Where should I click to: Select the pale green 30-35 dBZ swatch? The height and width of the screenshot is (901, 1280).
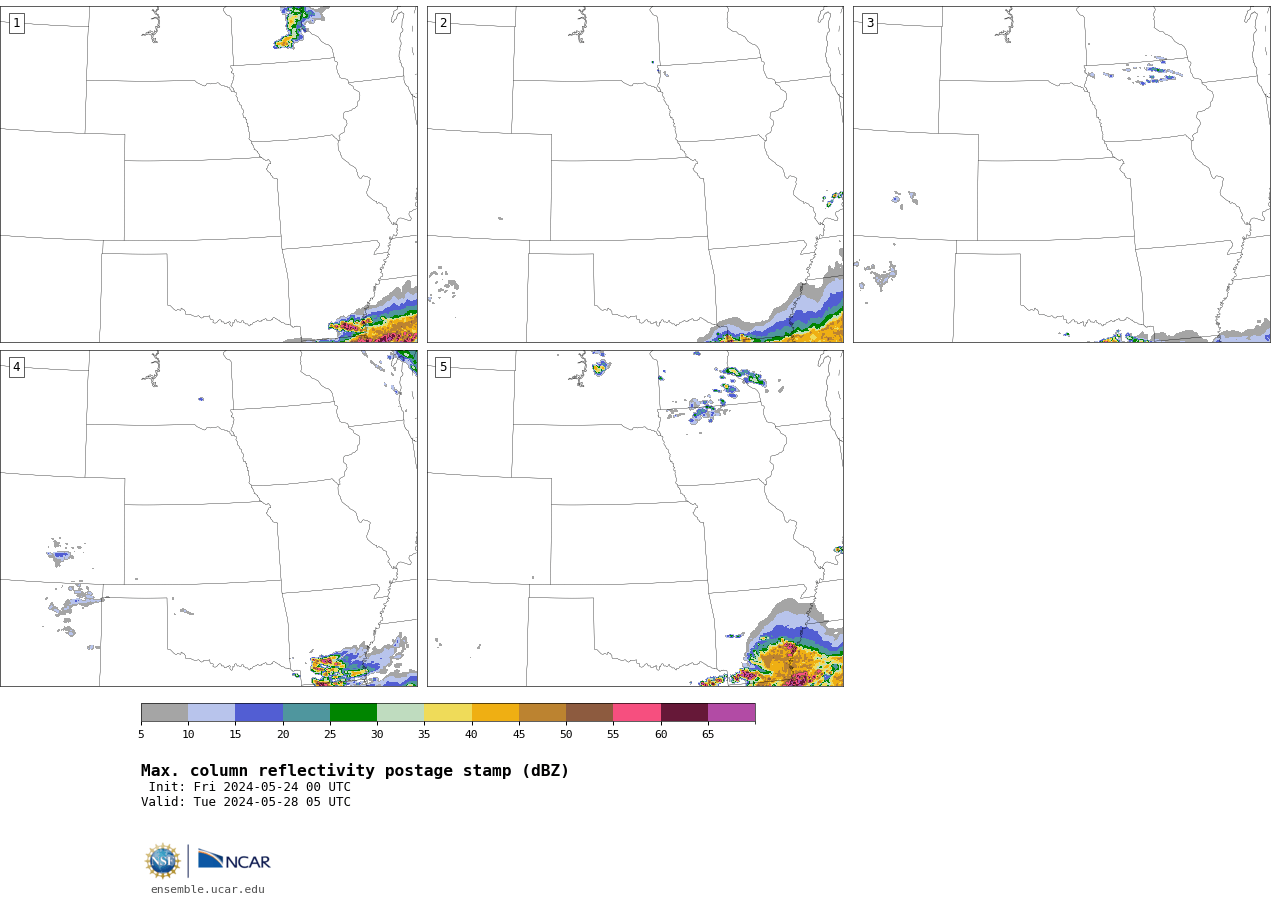tap(401, 713)
